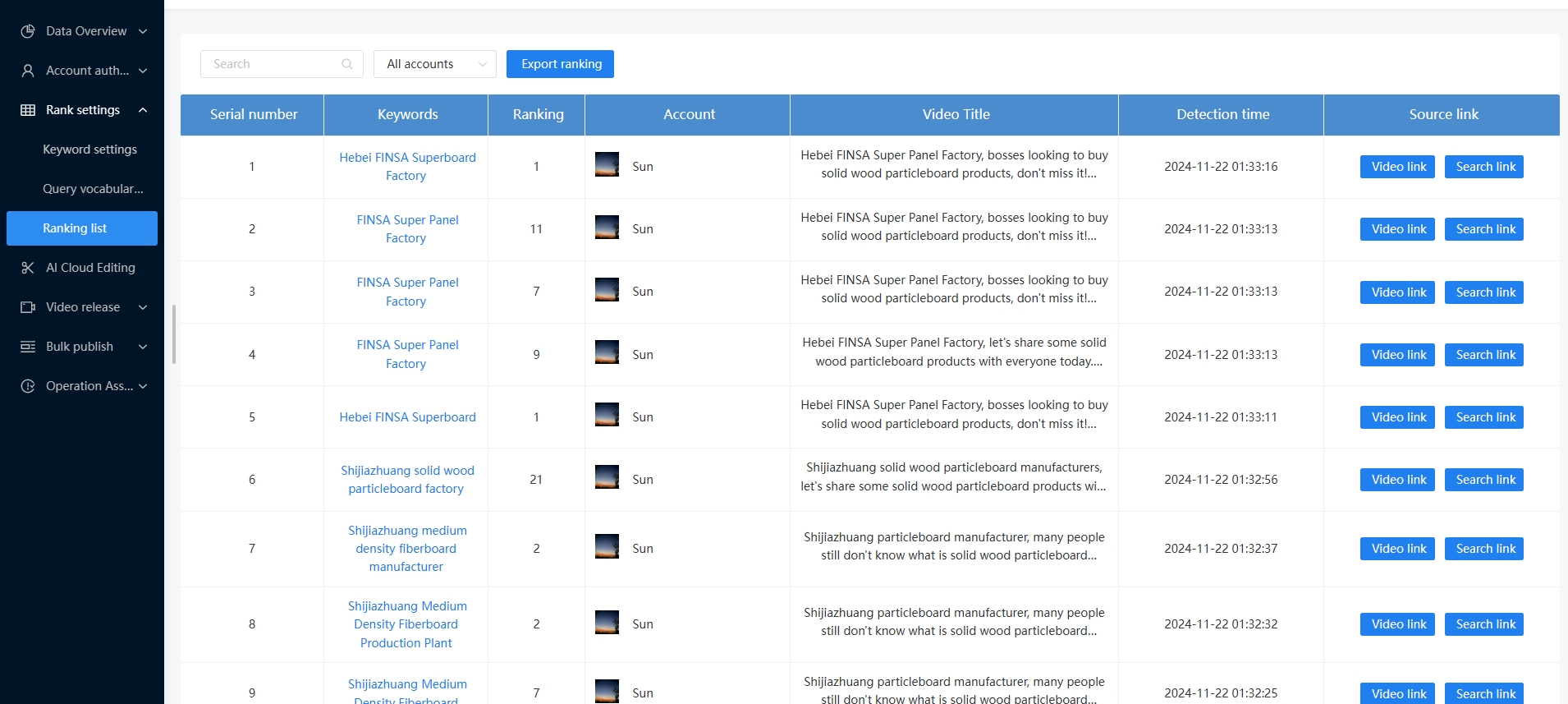Click Video link button in row 9
The image size is (1568, 704).
[x=1397, y=693]
